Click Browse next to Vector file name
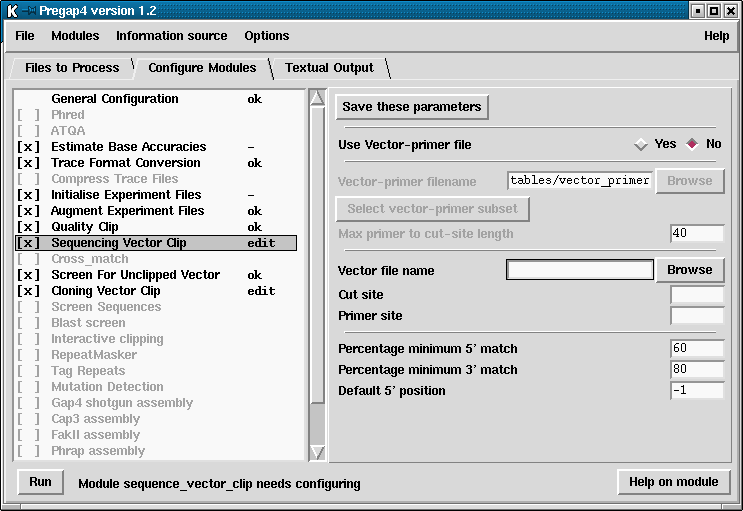743x511 pixels. (x=690, y=270)
